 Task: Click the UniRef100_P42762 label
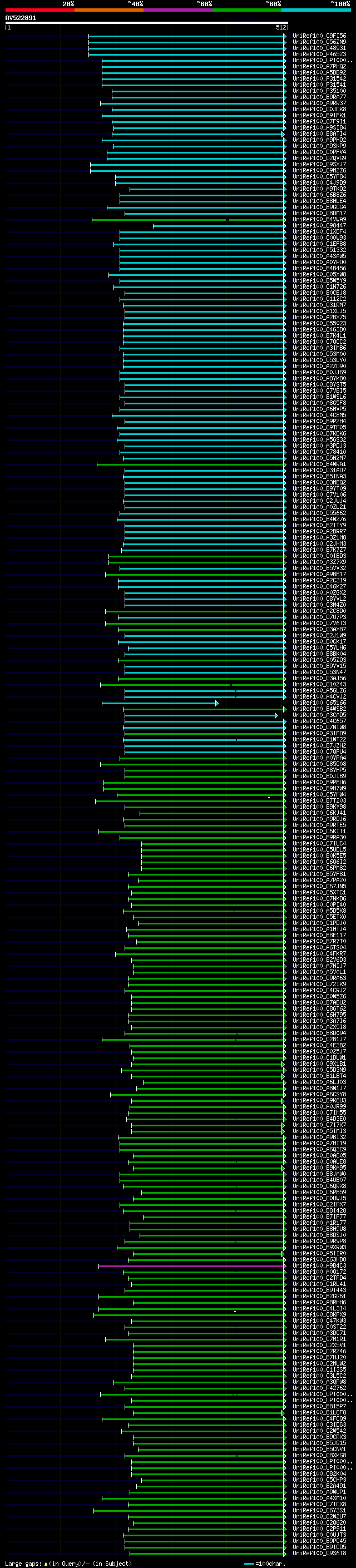(319, 1388)
